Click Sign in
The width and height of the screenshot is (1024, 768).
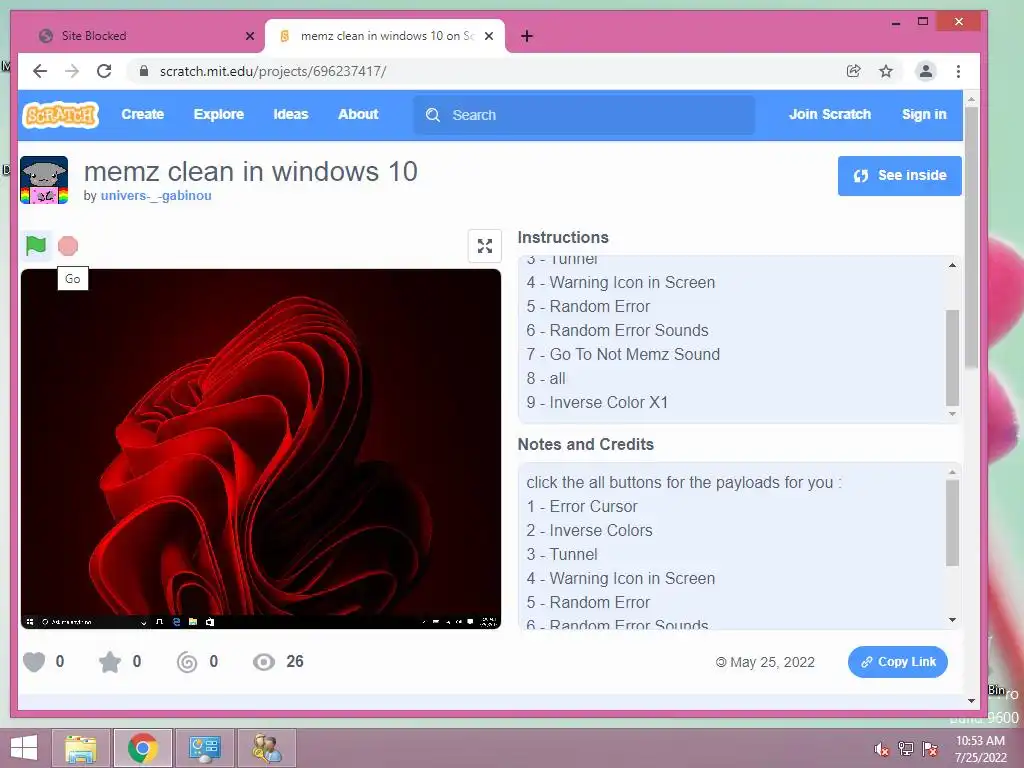coord(923,114)
